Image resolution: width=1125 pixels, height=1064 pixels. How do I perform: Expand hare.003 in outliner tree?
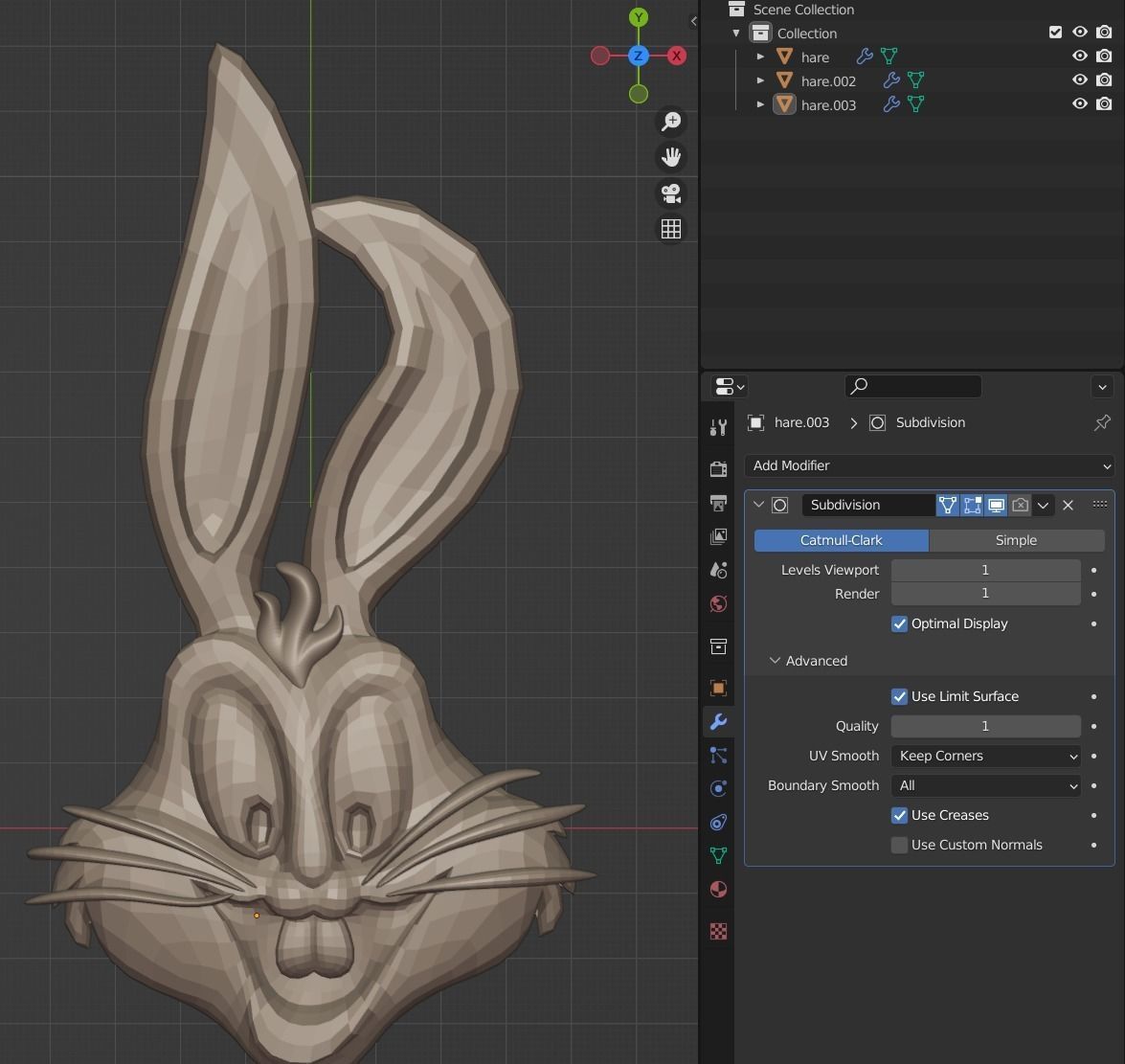click(760, 104)
